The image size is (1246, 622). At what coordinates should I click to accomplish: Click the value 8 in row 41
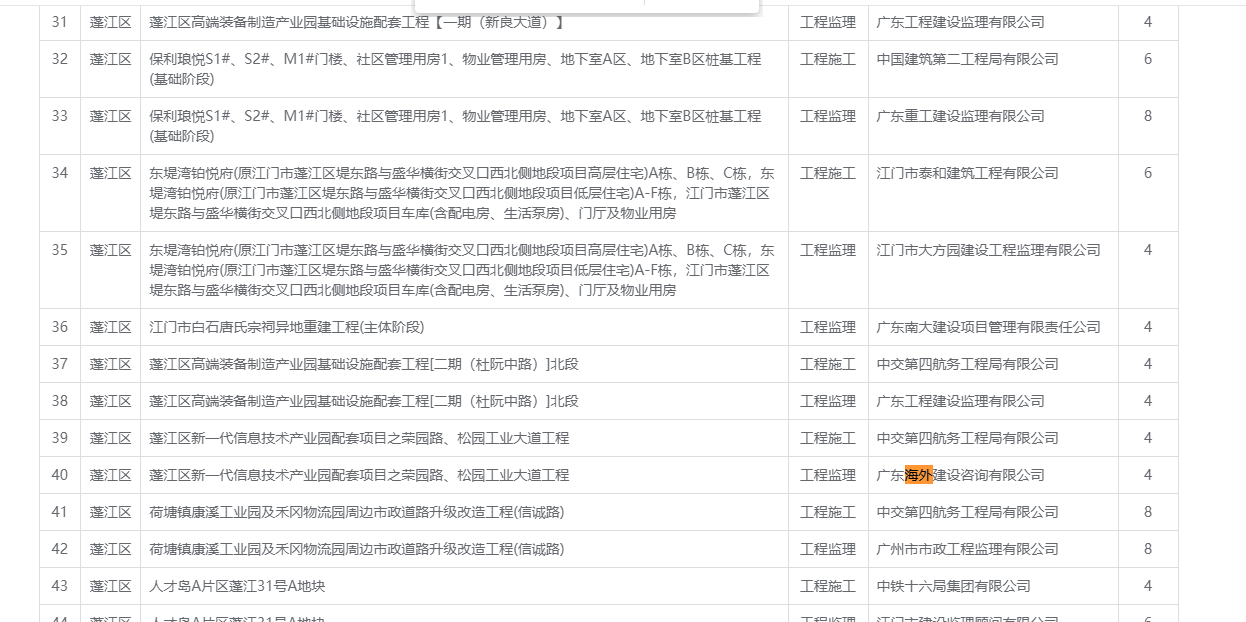click(1148, 512)
